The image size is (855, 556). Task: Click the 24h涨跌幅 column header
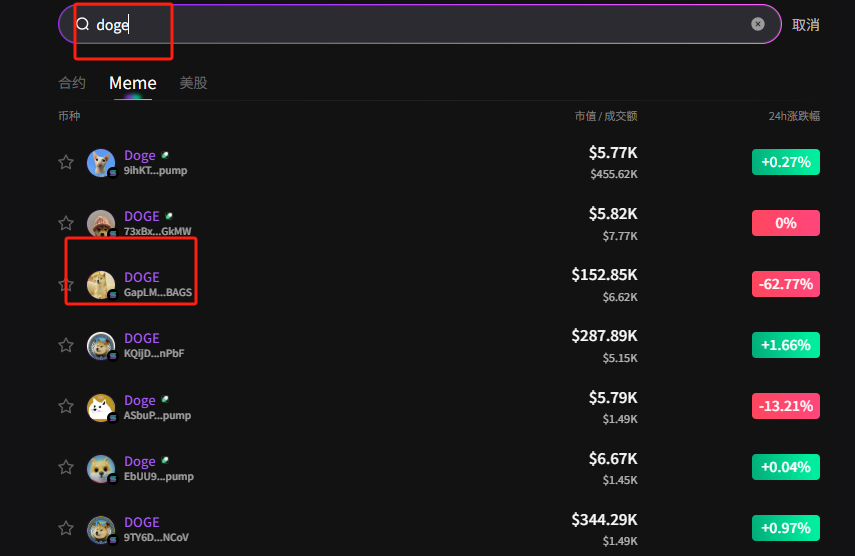click(x=794, y=116)
